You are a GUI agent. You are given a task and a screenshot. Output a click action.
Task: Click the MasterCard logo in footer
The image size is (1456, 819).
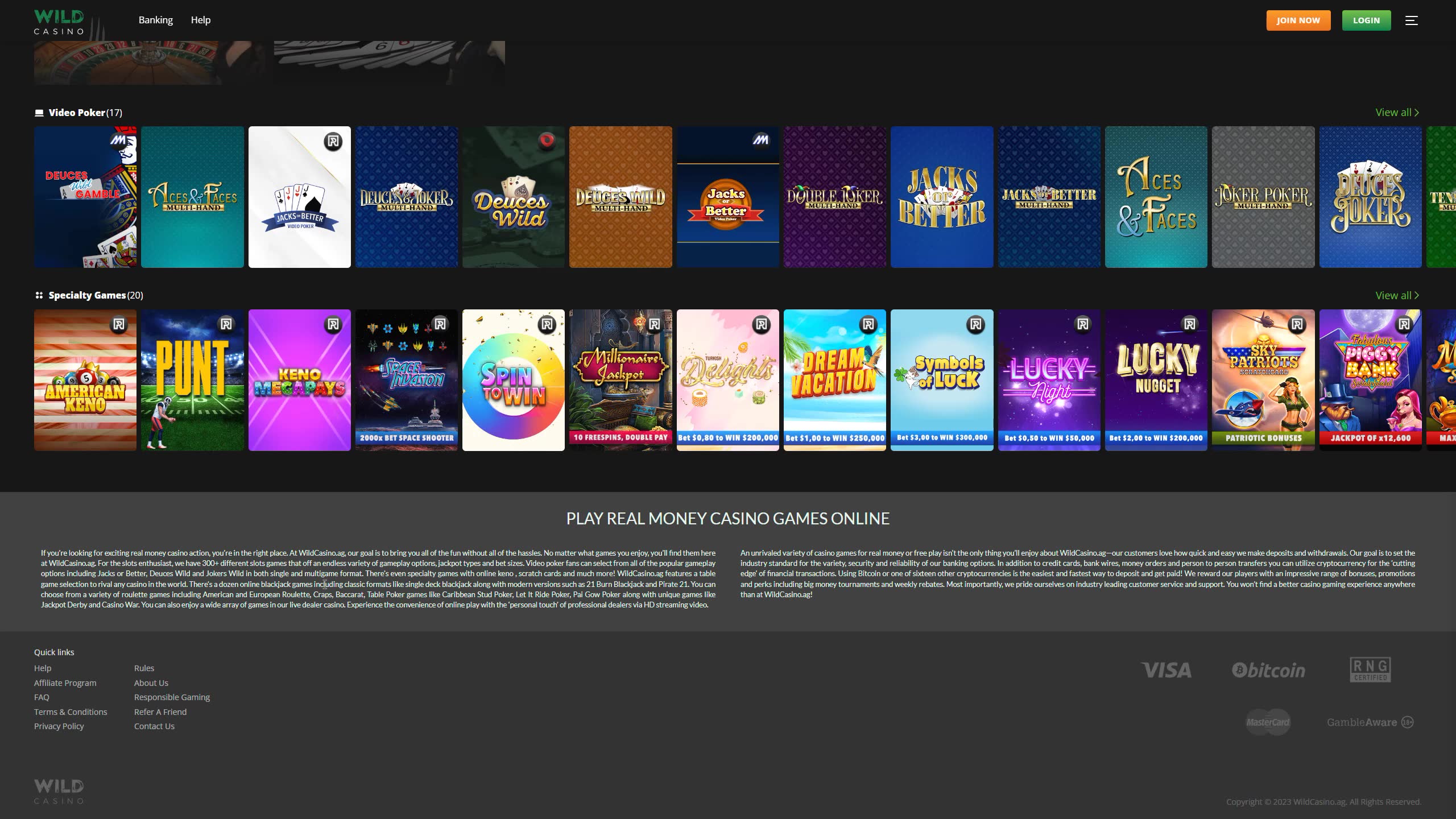pos(1268,722)
